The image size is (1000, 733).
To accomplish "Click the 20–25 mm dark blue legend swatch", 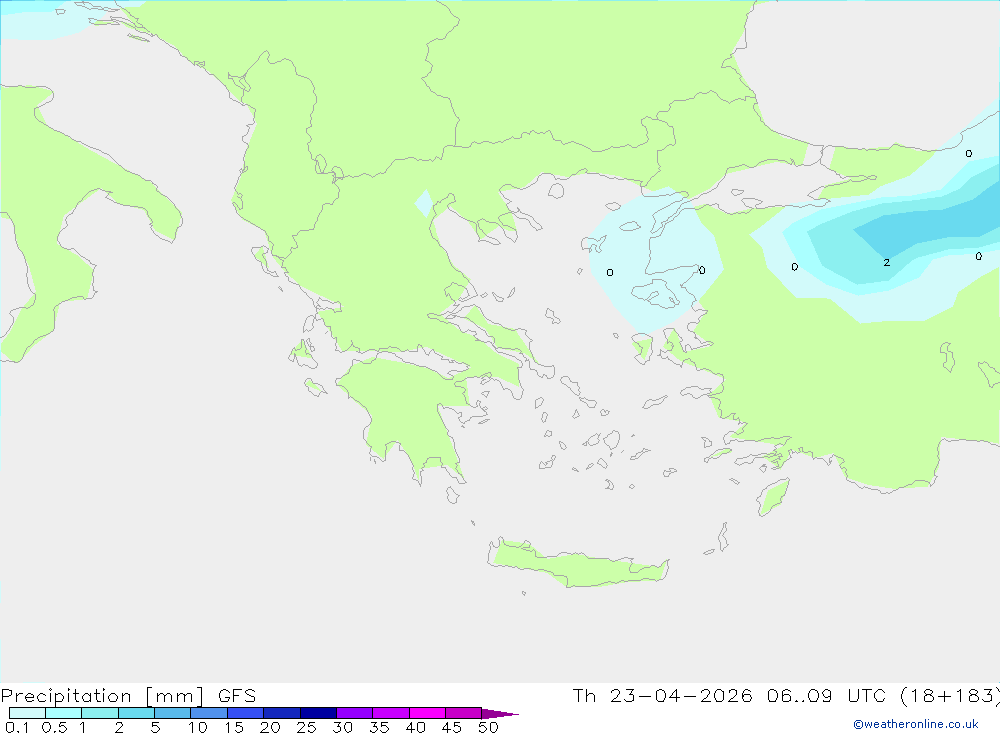I will pyautogui.click(x=281, y=713).
